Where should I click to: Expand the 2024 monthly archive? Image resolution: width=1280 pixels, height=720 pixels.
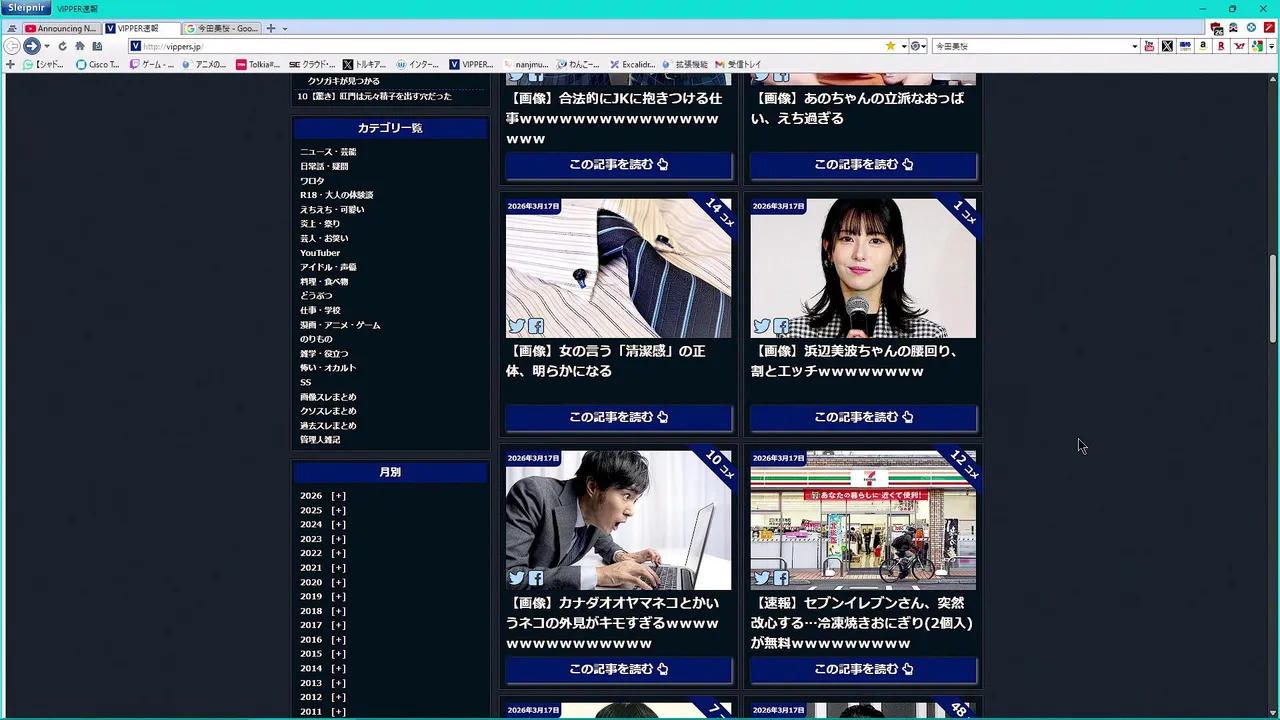pyautogui.click(x=339, y=524)
